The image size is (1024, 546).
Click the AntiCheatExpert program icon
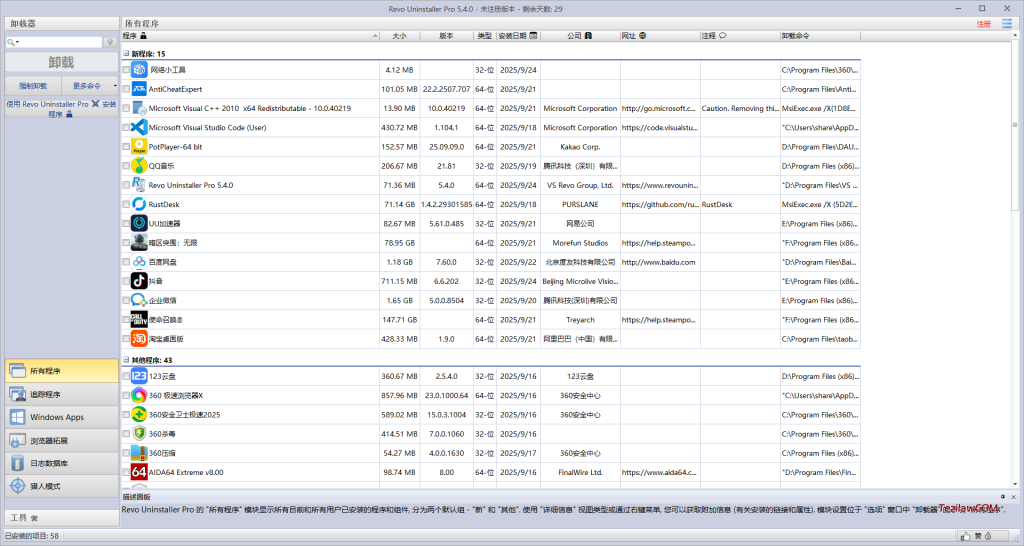coord(139,89)
